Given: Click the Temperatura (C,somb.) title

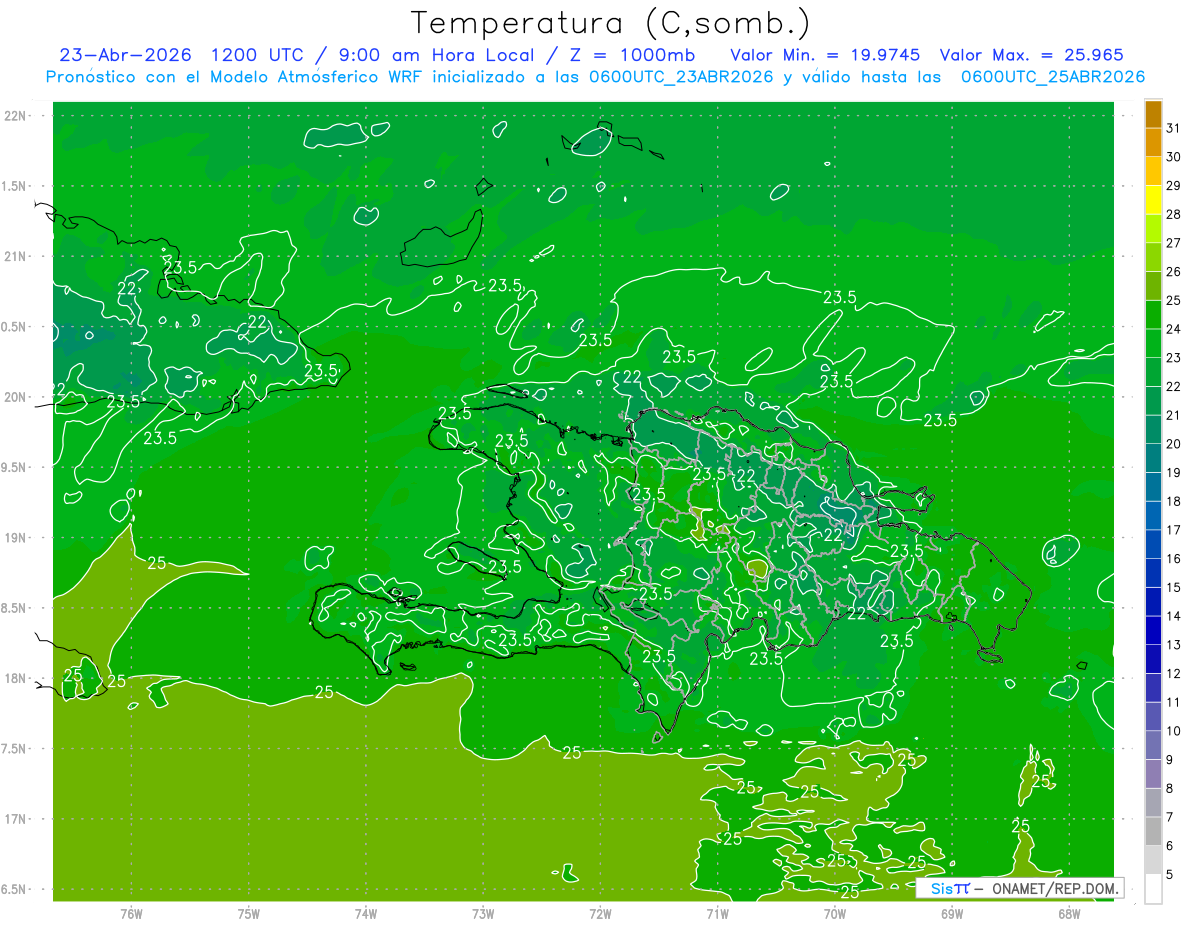Looking at the screenshot, I should tap(611, 23).
